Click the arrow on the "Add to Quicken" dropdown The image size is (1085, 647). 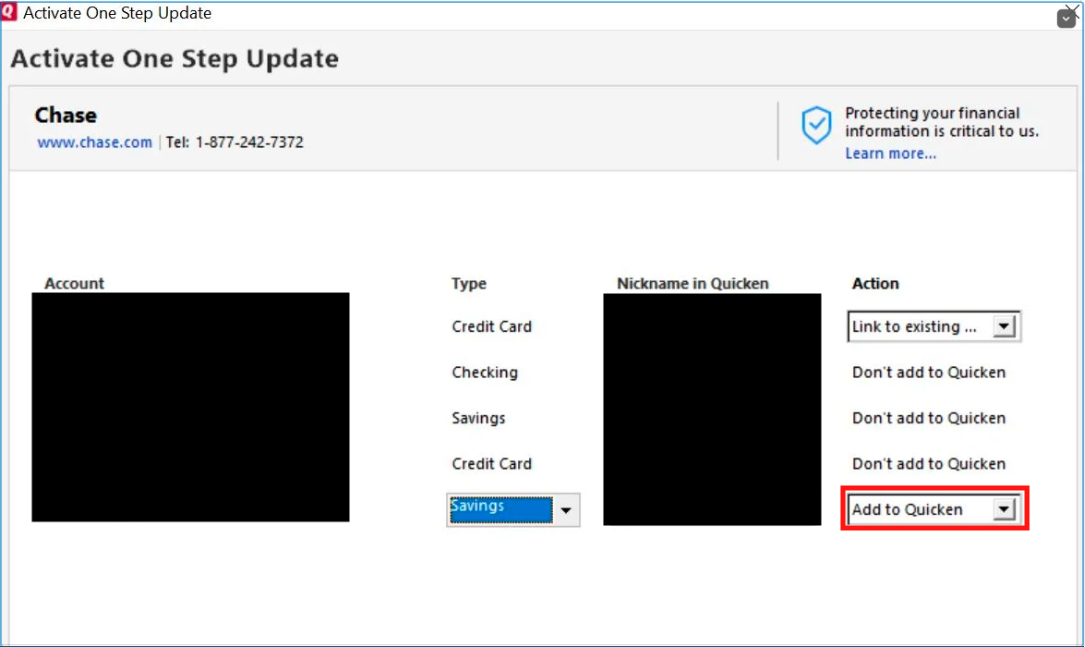[x=1003, y=508]
